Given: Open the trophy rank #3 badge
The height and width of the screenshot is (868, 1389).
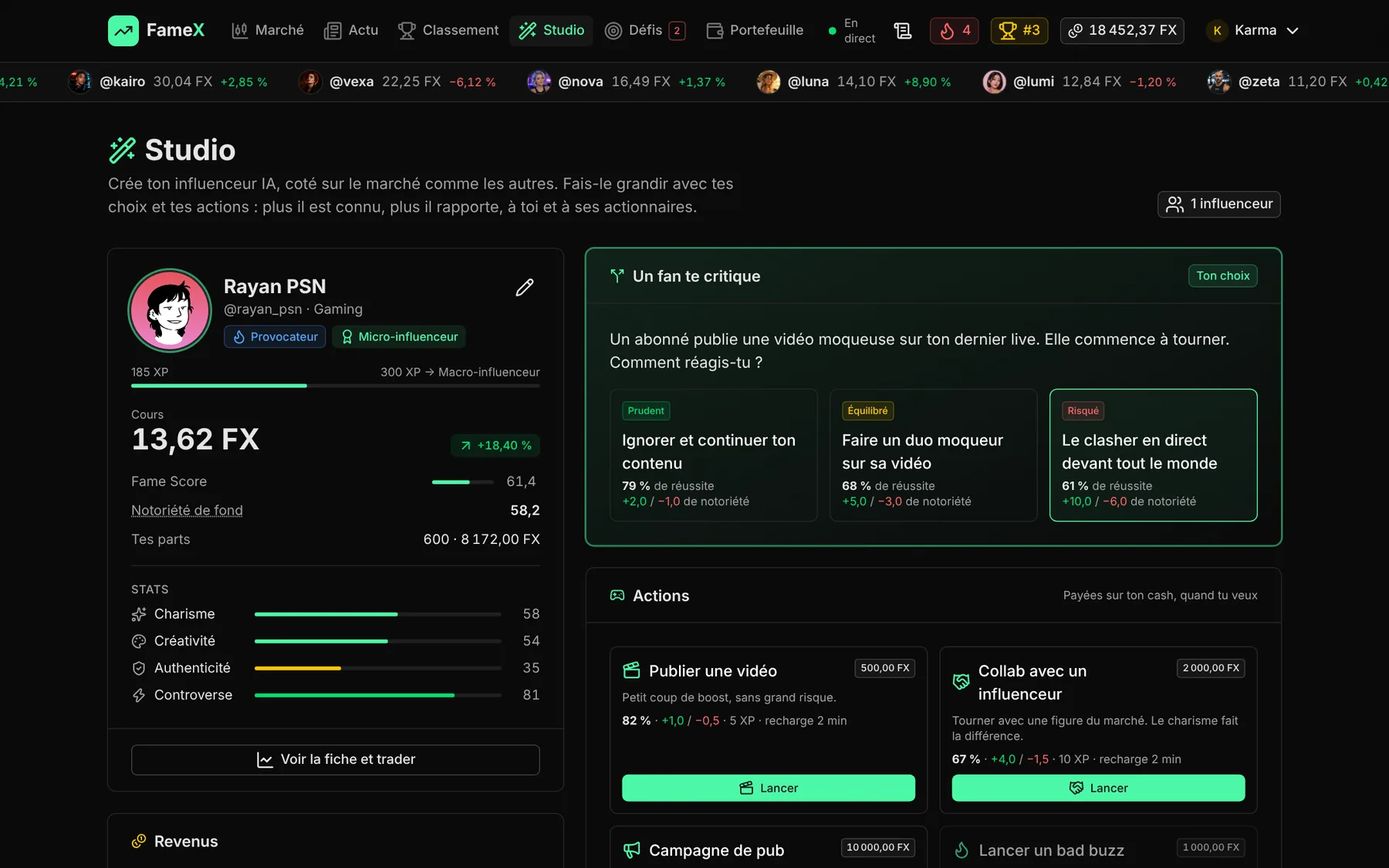Looking at the screenshot, I should (x=1019, y=31).
